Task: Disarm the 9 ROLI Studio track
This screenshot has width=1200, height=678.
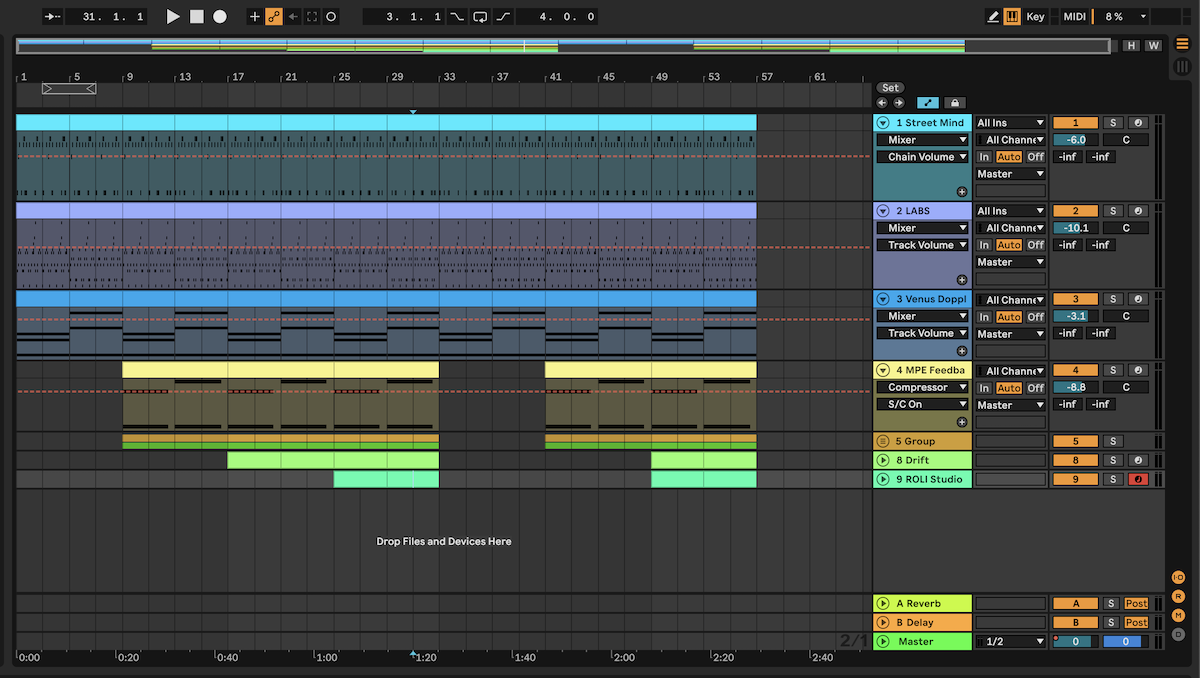Action: [x=1138, y=479]
